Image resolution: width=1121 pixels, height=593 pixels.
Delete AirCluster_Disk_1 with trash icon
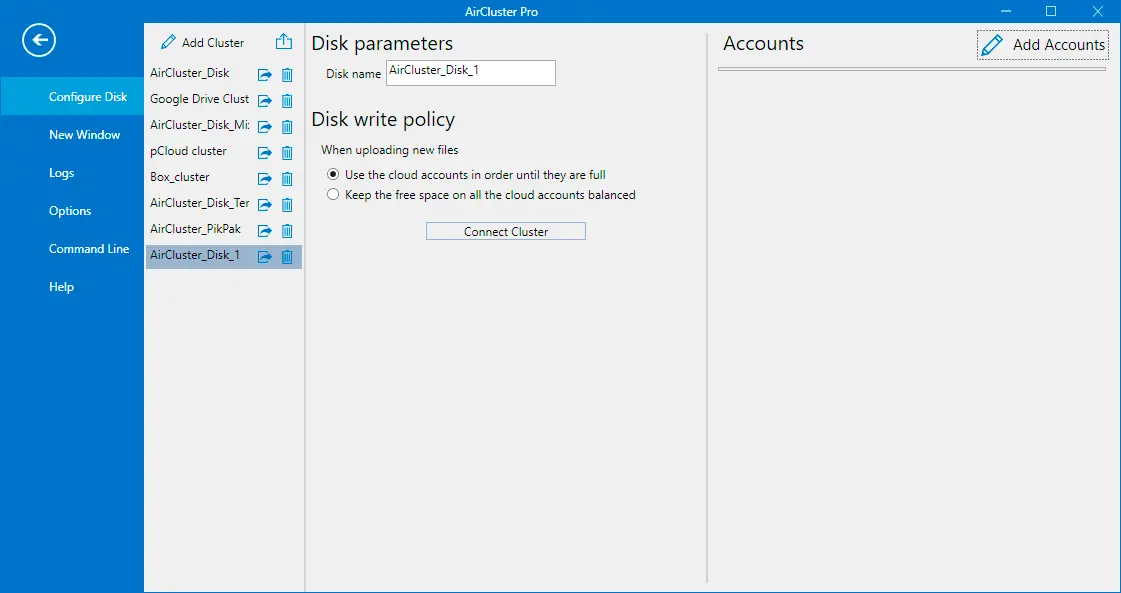287,257
